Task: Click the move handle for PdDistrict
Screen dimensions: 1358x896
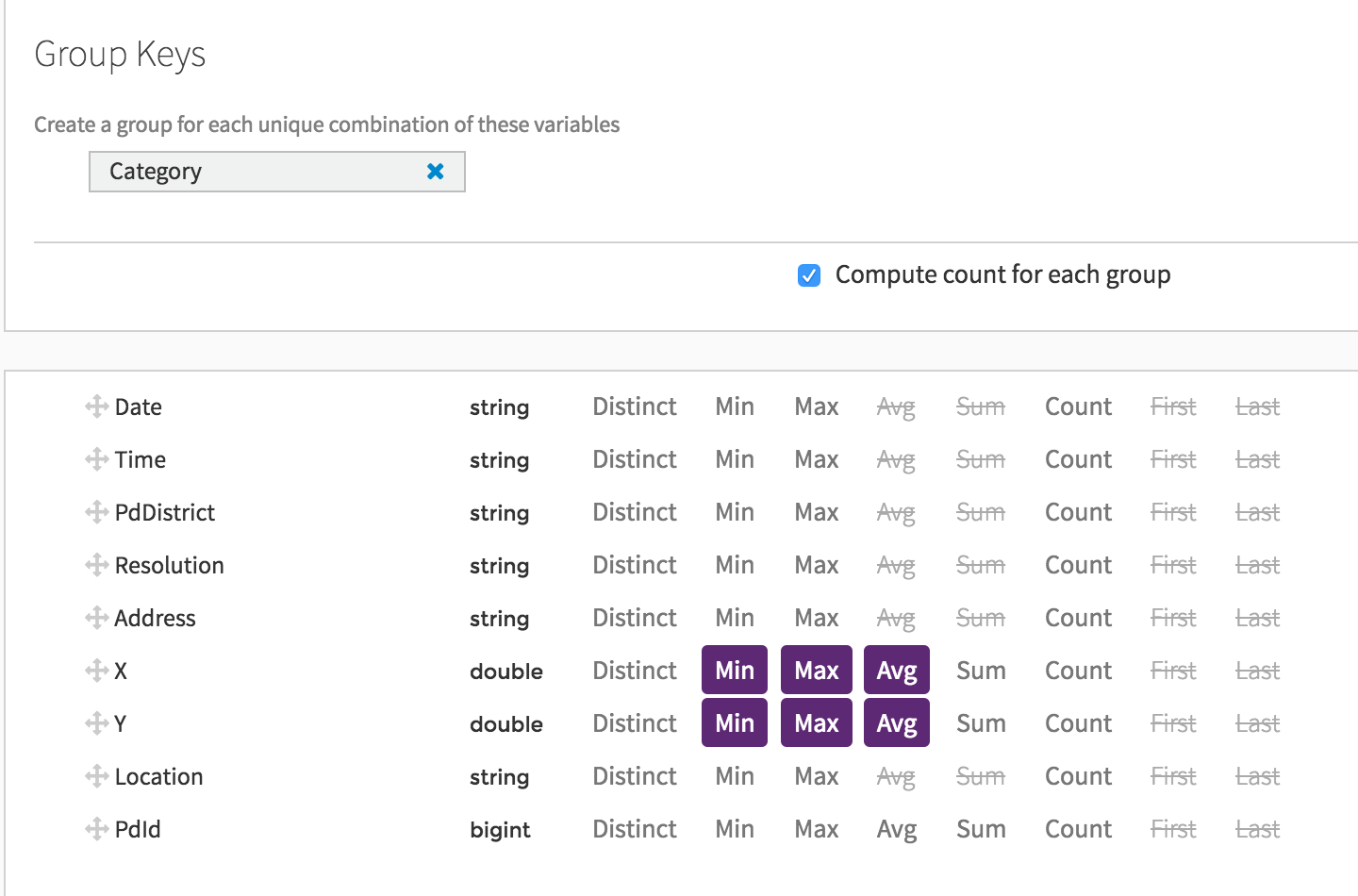Action: [x=96, y=512]
